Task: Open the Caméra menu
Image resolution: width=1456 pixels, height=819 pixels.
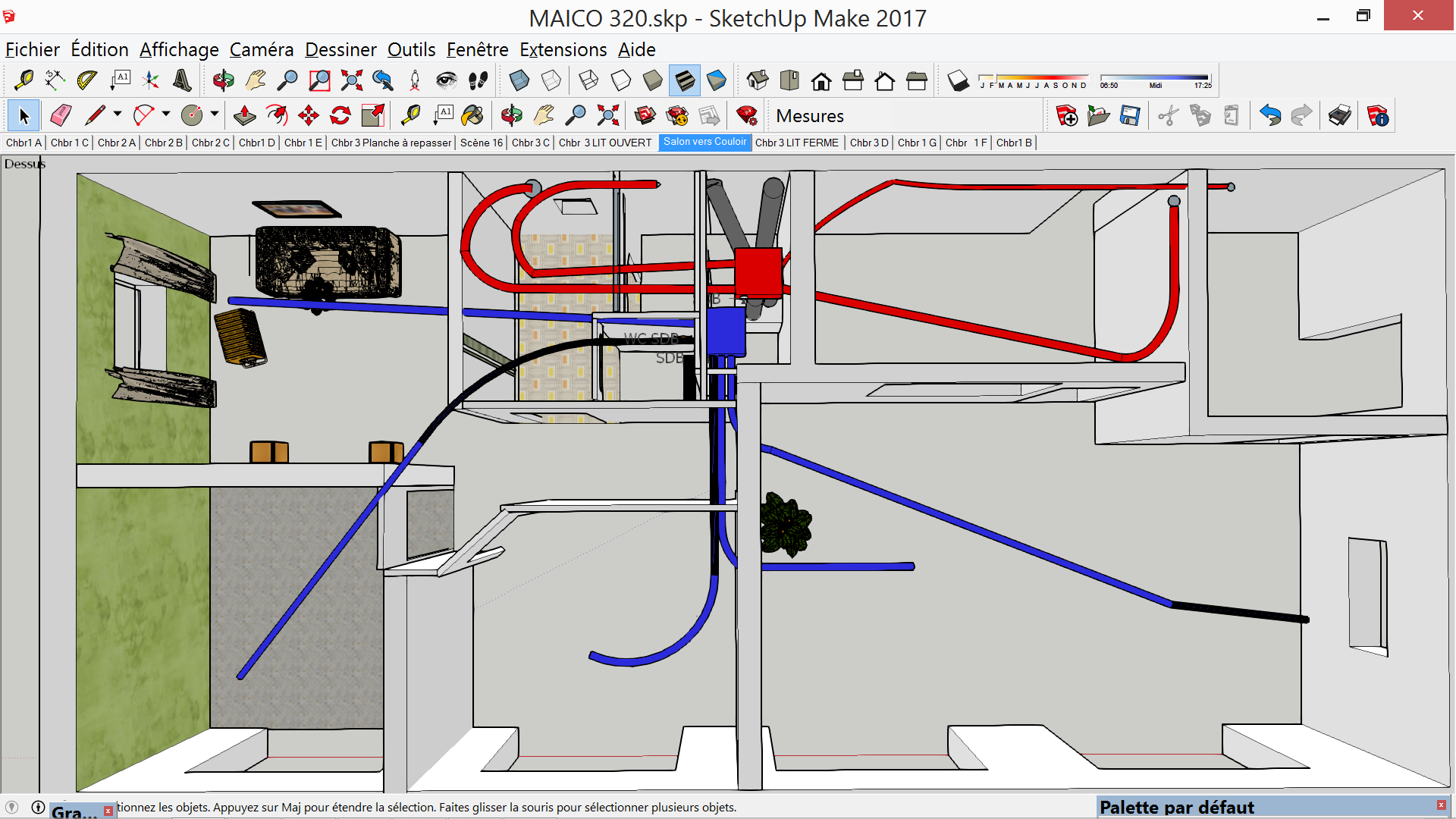Action: [x=261, y=50]
